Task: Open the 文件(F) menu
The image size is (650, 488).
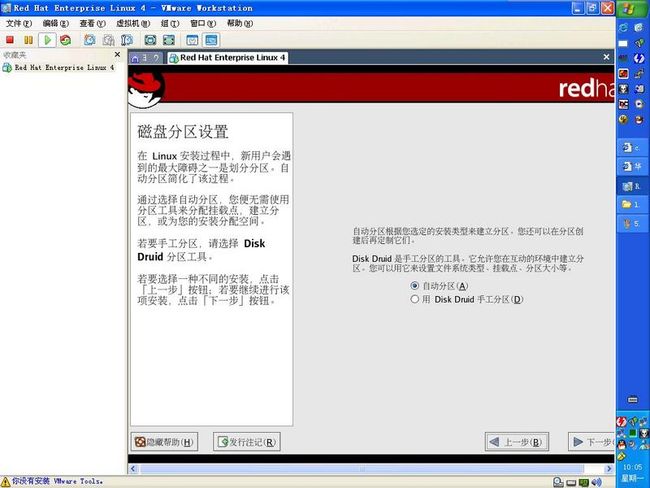Action: pos(19,23)
